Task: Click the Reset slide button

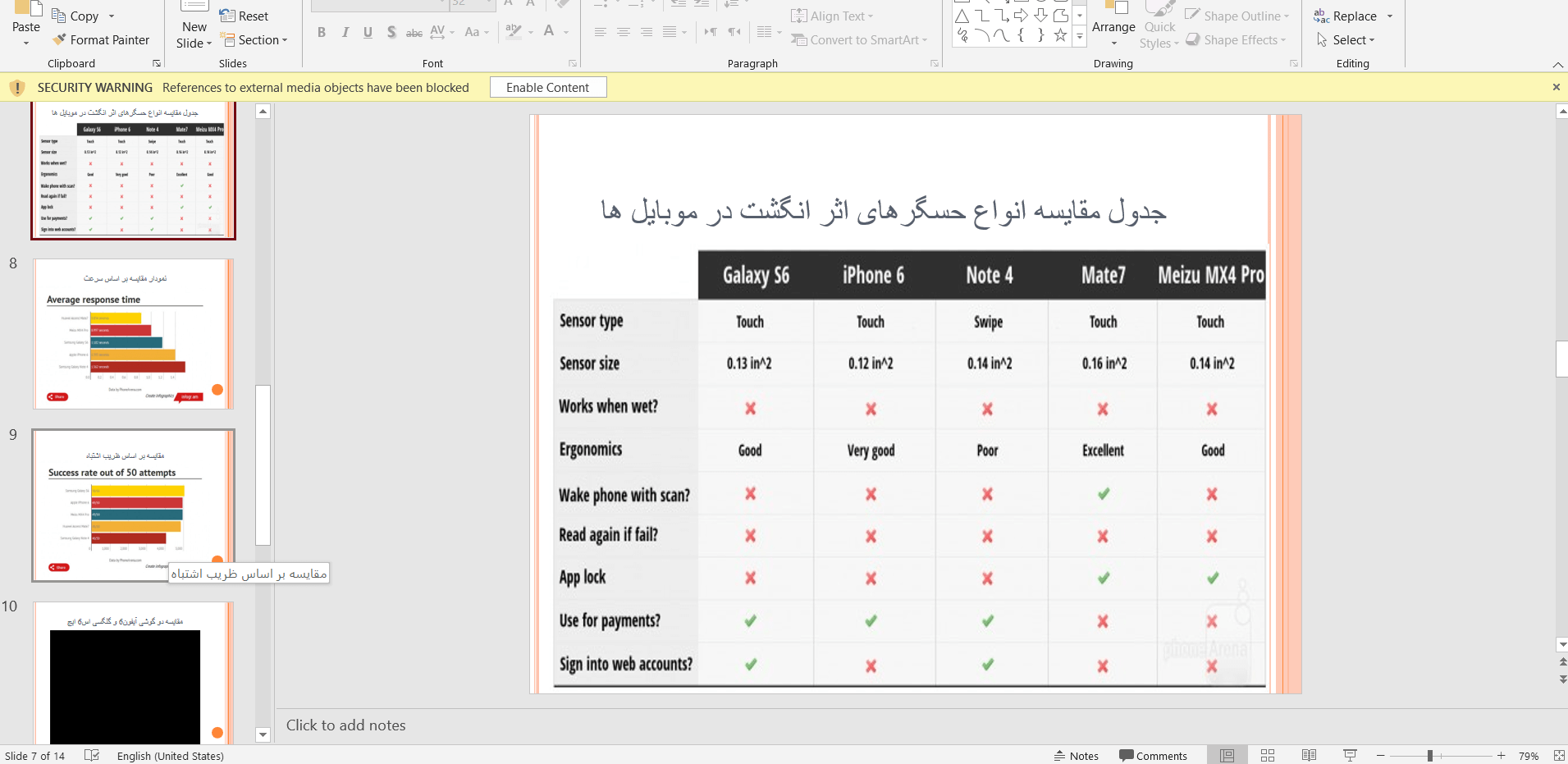Action: tap(245, 16)
